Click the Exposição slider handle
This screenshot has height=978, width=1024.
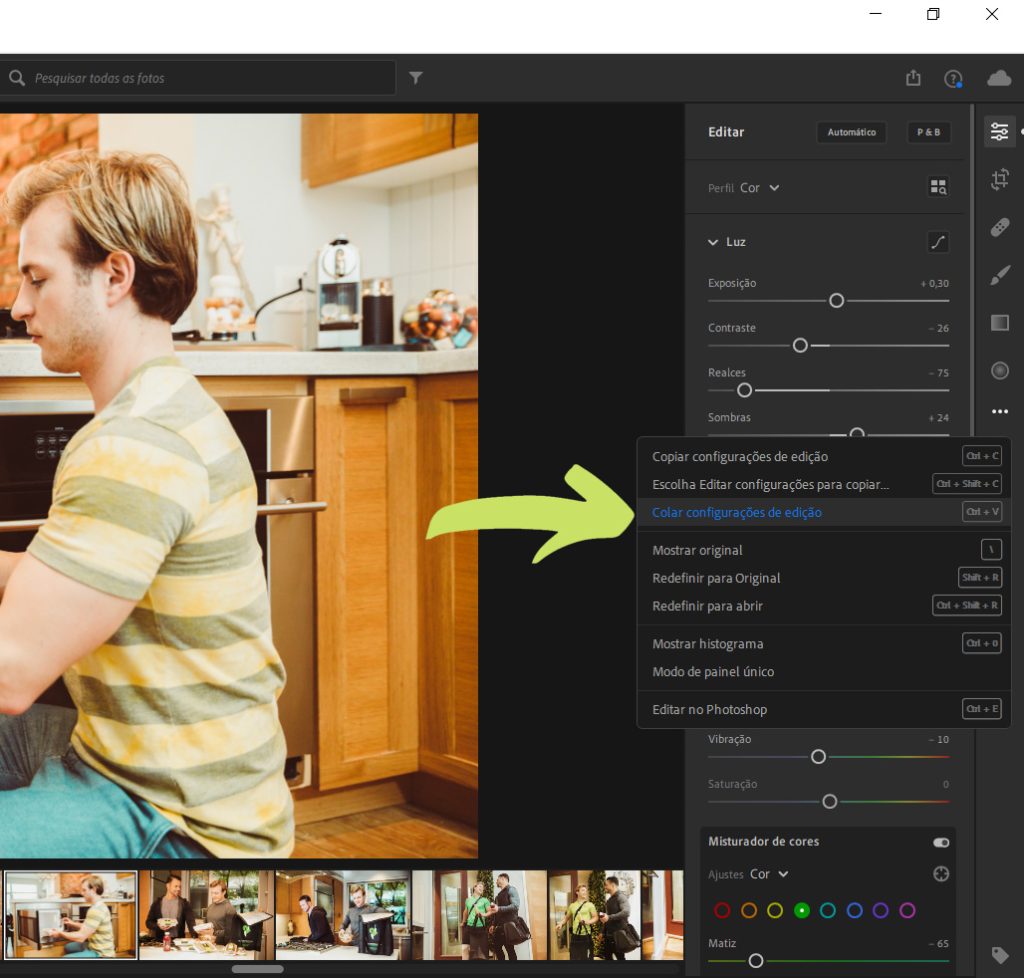(837, 301)
